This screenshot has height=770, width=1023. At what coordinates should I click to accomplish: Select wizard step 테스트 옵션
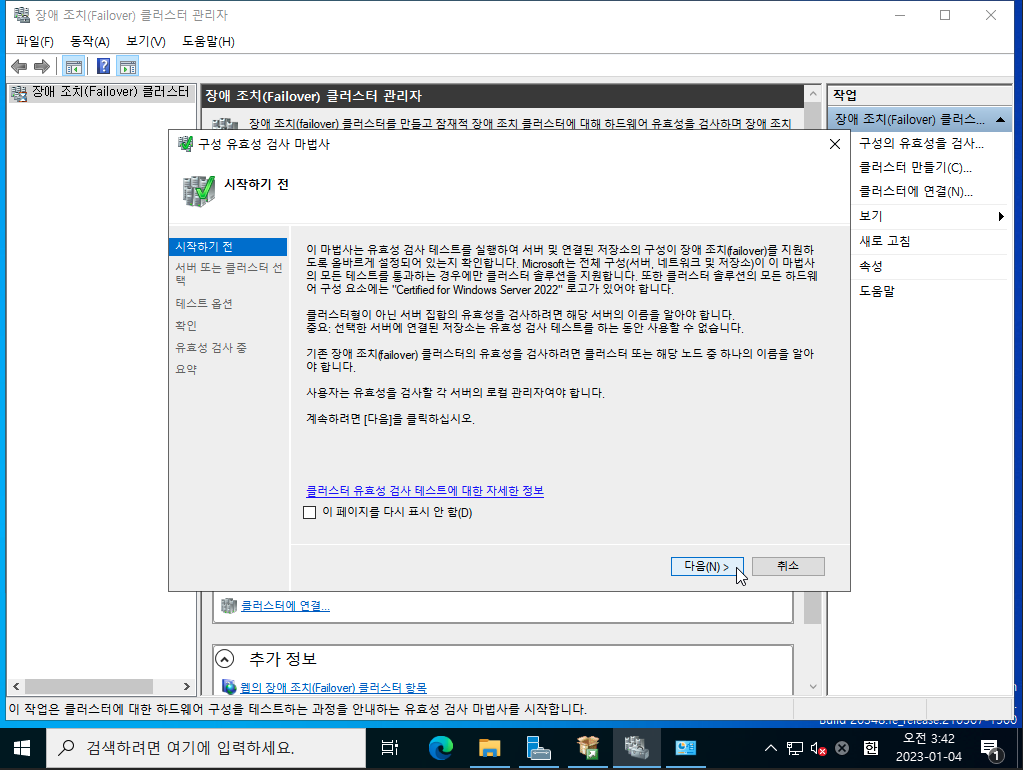click(x=204, y=303)
